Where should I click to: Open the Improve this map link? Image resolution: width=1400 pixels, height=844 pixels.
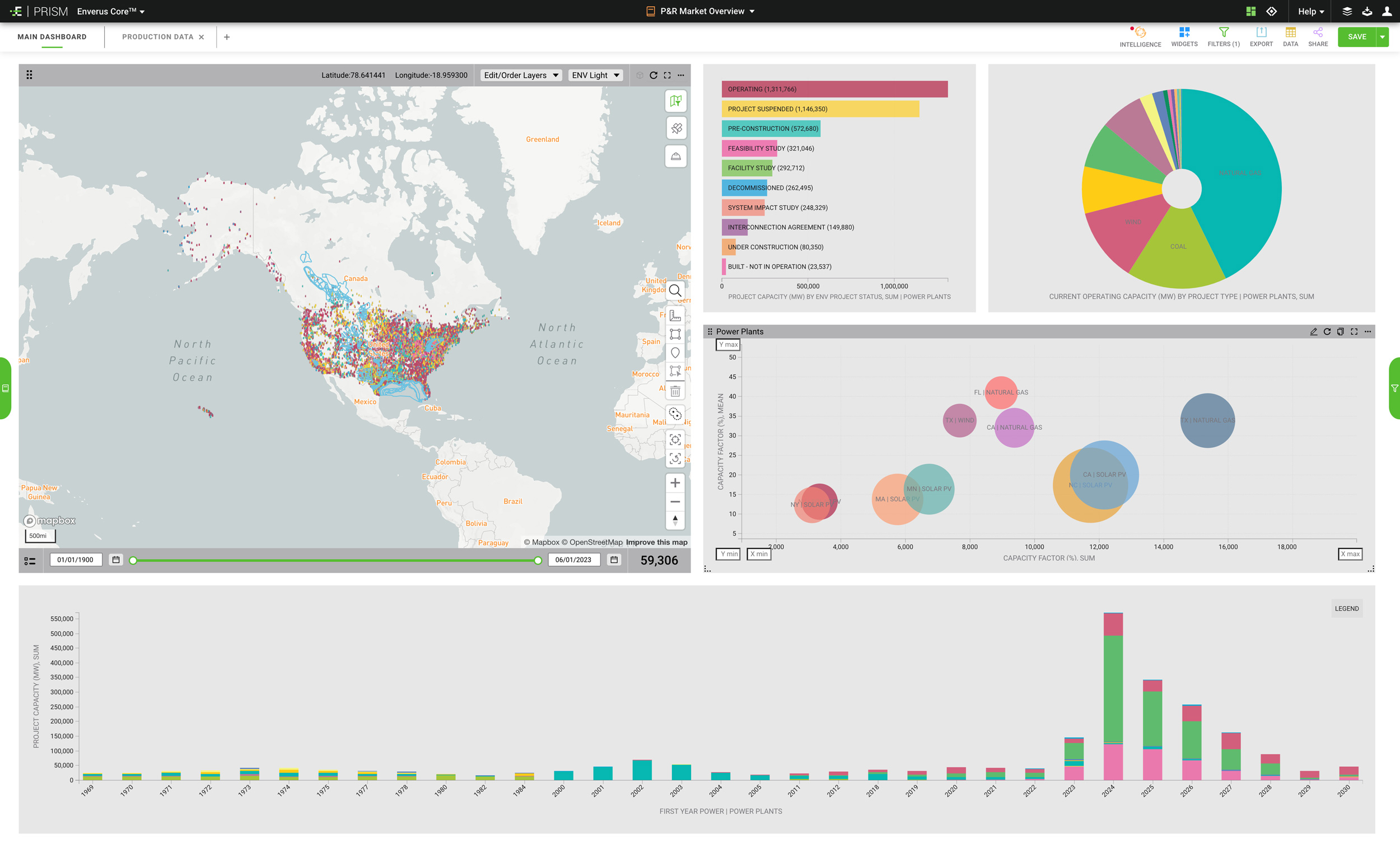point(656,542)
